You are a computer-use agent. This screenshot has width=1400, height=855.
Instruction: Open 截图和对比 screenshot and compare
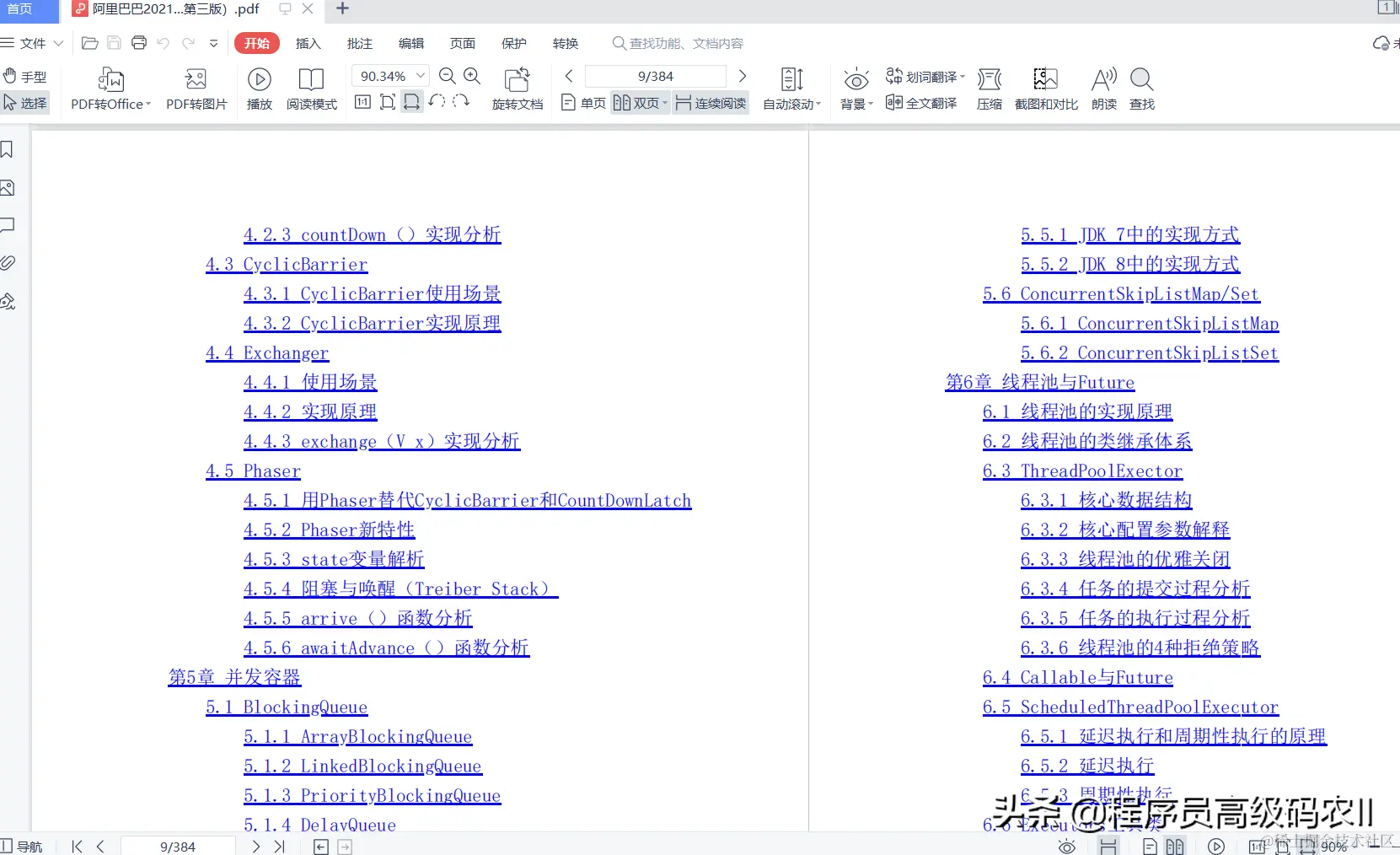[x=1046, y=89]
